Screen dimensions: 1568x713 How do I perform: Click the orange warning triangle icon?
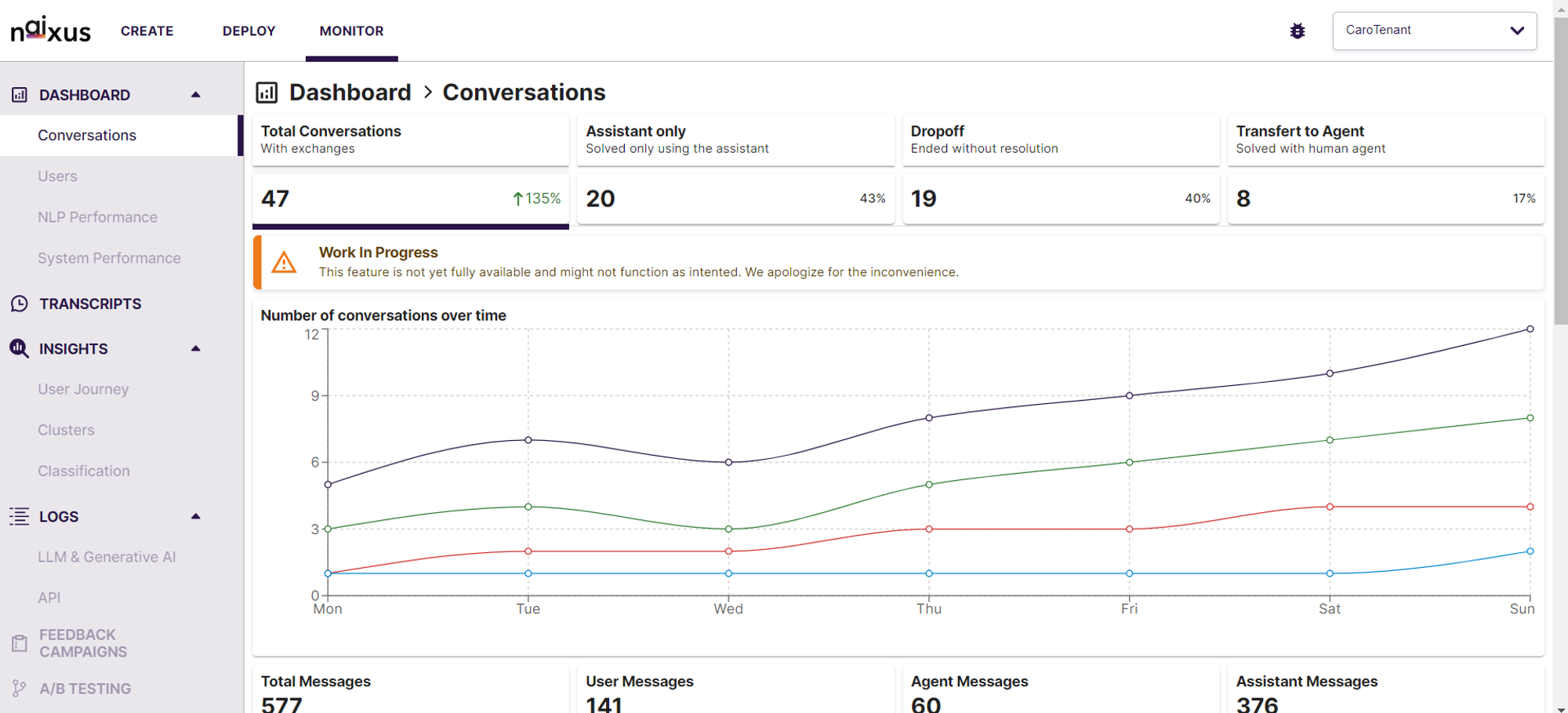[284, 262]
